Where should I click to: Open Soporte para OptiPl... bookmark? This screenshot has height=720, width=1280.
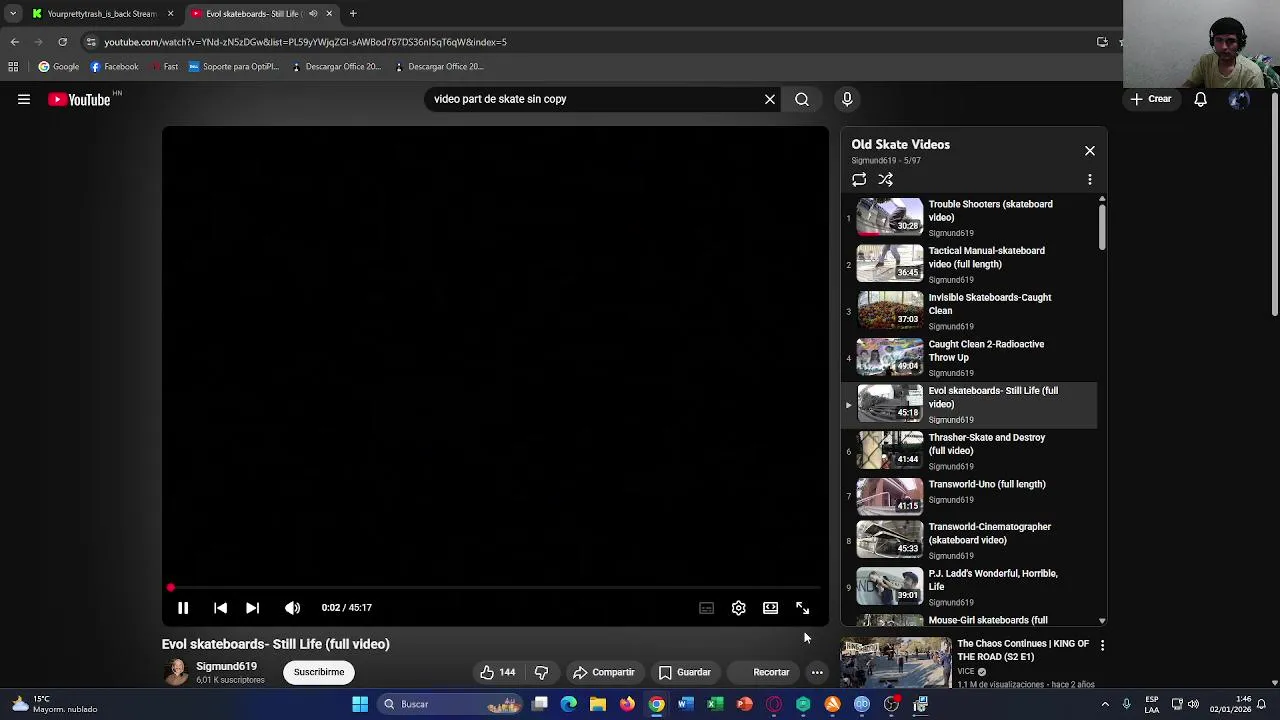[234, 67]
